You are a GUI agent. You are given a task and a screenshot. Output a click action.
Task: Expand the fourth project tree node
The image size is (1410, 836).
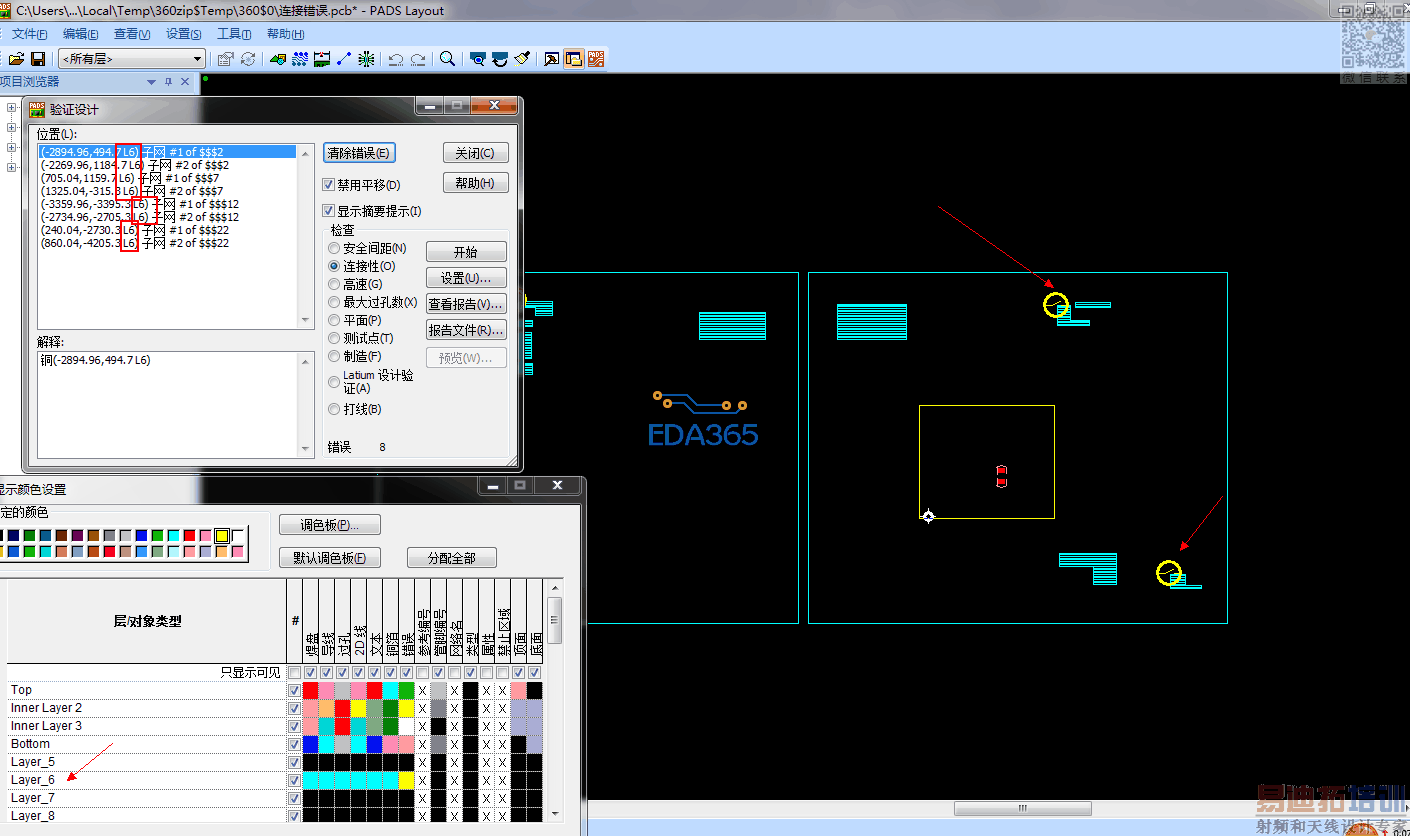(x=12, y=167)
